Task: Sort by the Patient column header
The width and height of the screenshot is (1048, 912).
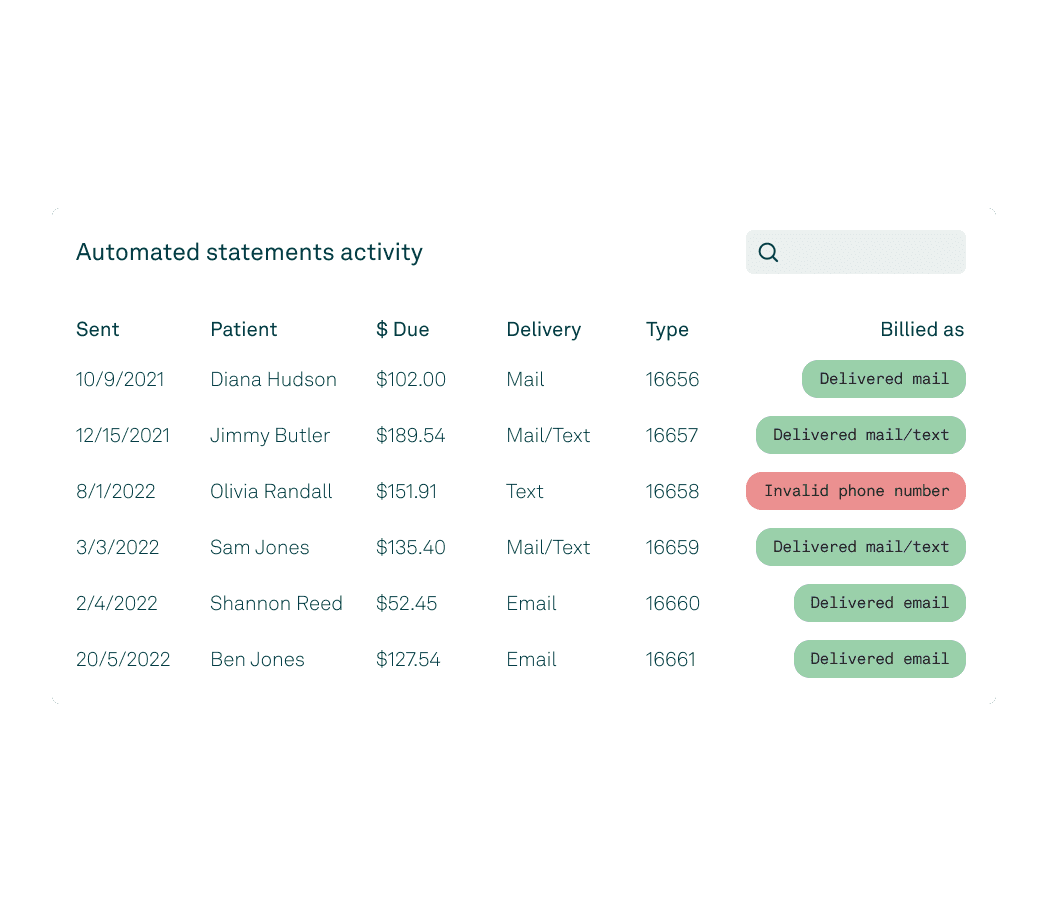Action: pyautogui.click(x=243, y=329)
